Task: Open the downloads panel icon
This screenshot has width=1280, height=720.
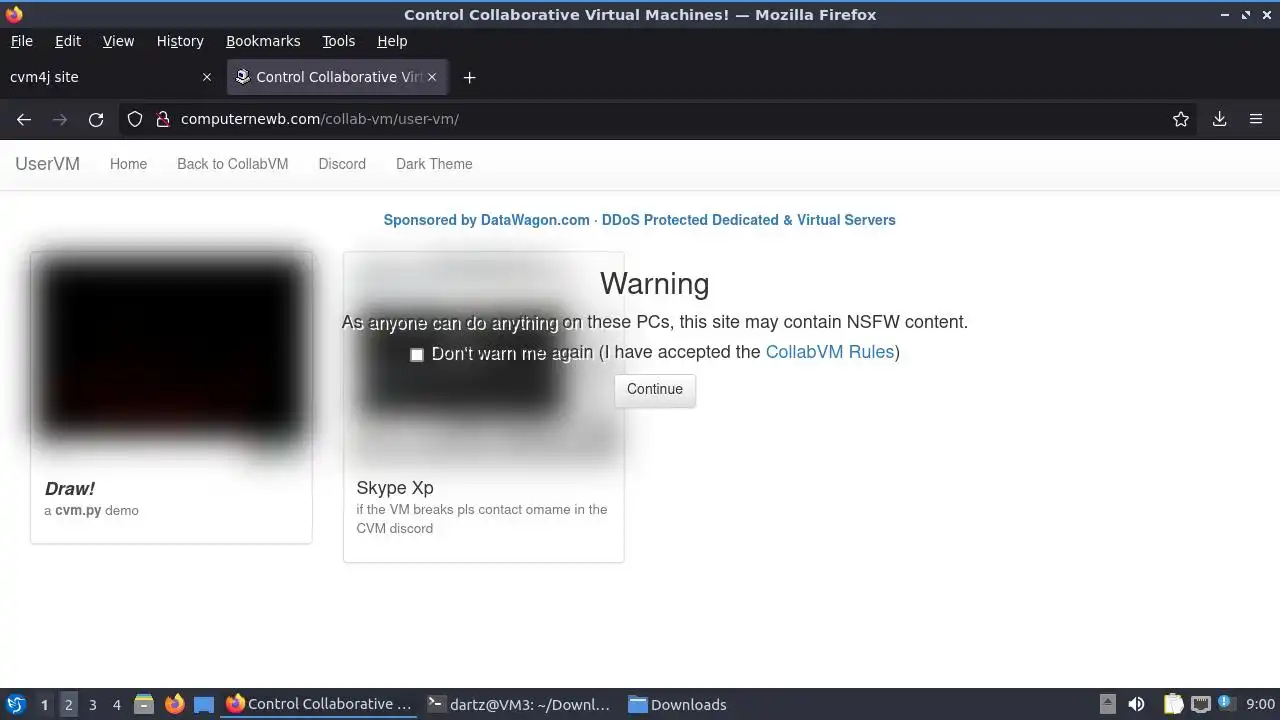Action: click(x=1219, y=119)
